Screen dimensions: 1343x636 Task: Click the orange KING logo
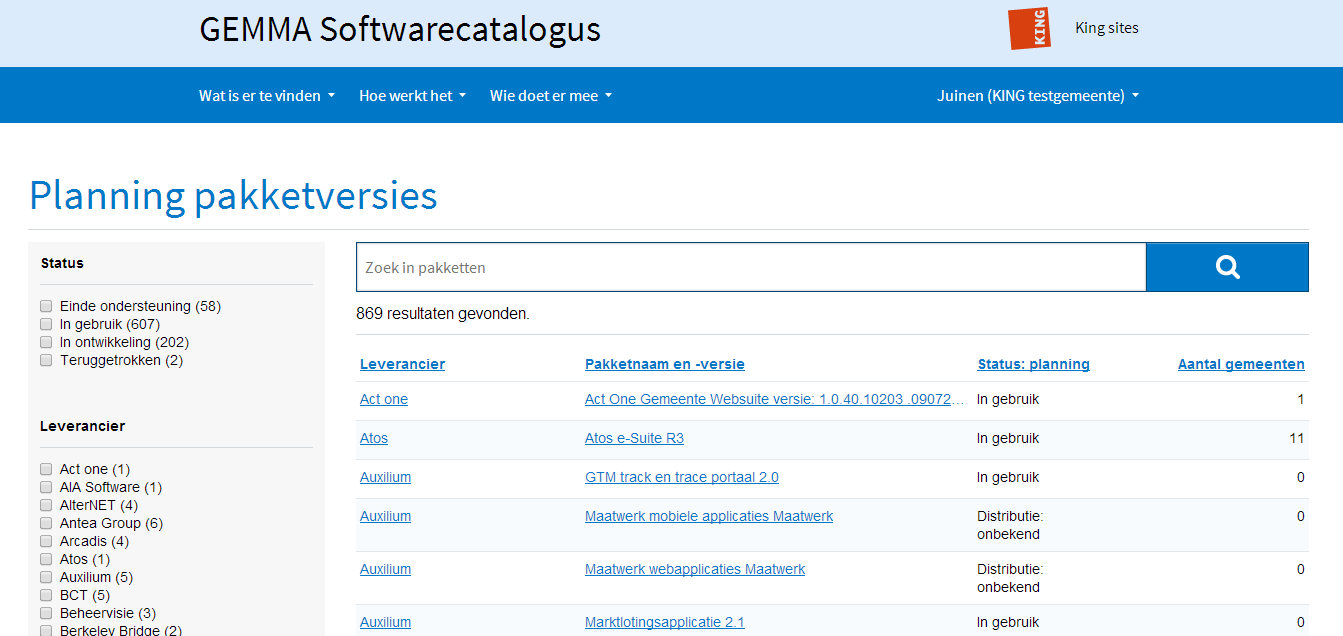pos(1029,28)
